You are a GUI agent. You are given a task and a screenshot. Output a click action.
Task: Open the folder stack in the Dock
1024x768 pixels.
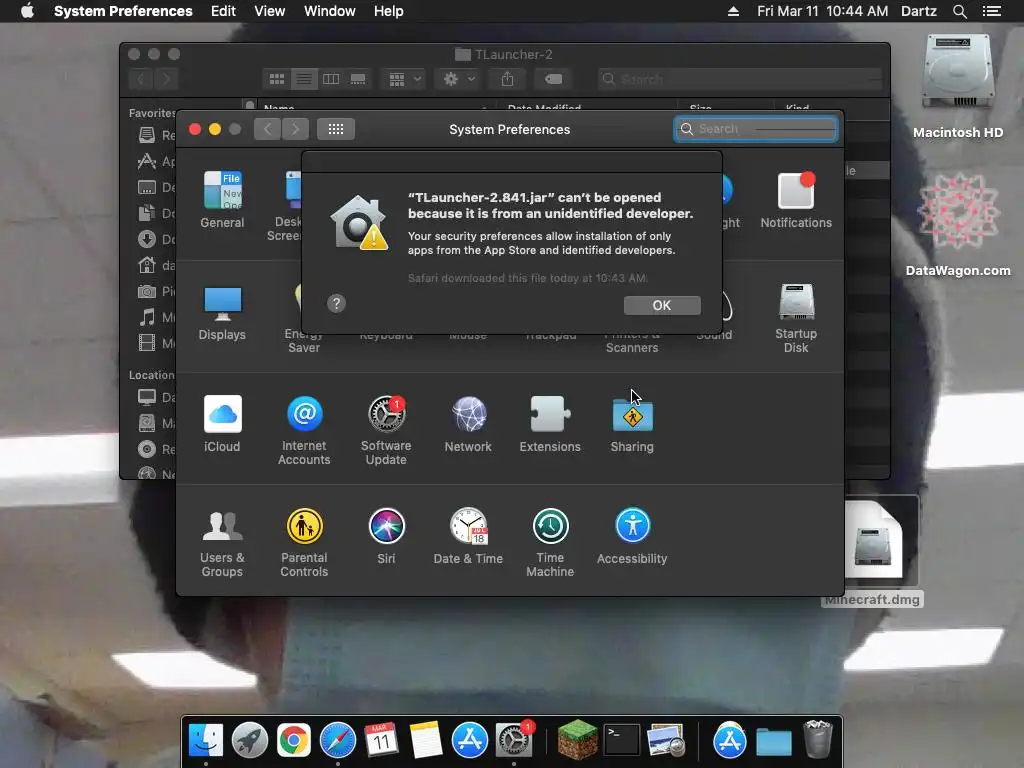[x=773, y=741]
